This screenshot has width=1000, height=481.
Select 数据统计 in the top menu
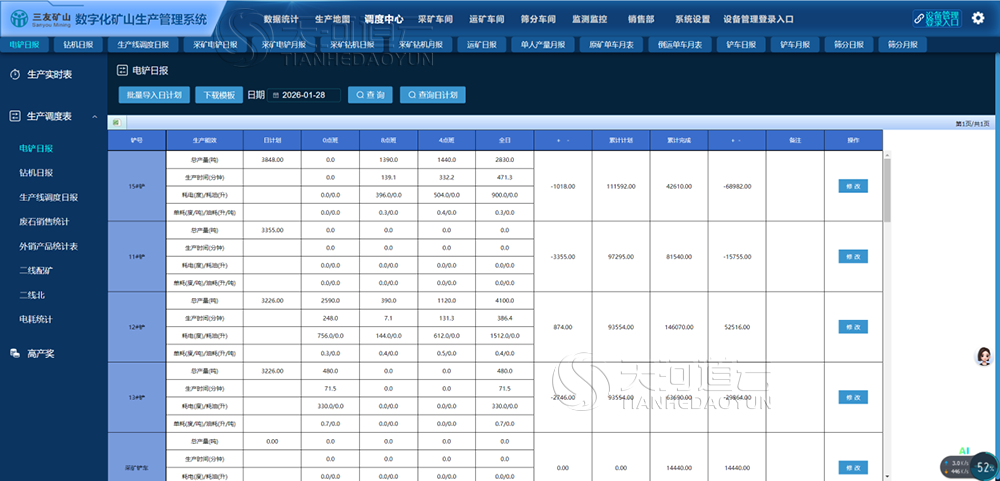click(281, 19)
